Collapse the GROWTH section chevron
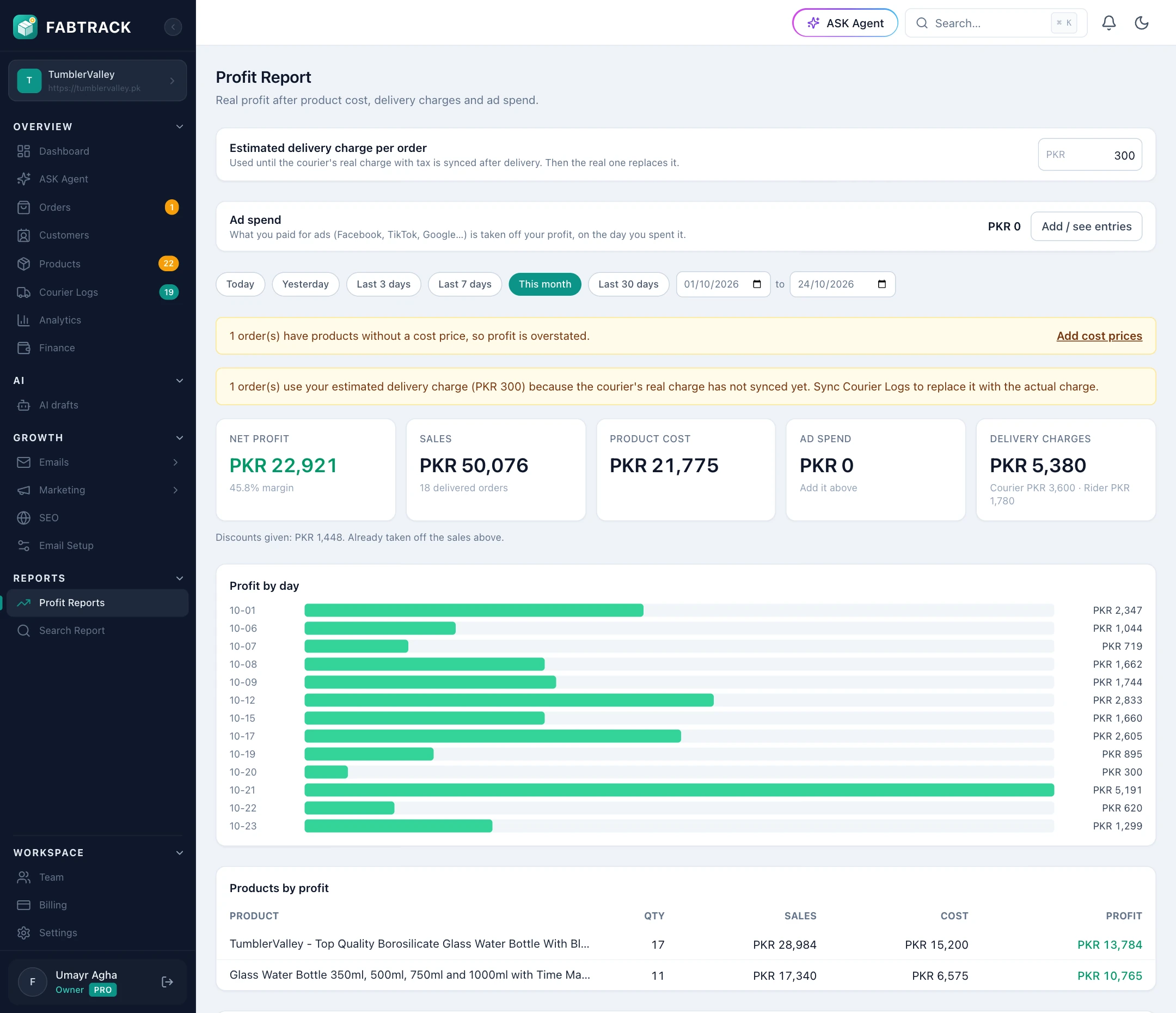 pyautogui.click(x=179, y=438)
